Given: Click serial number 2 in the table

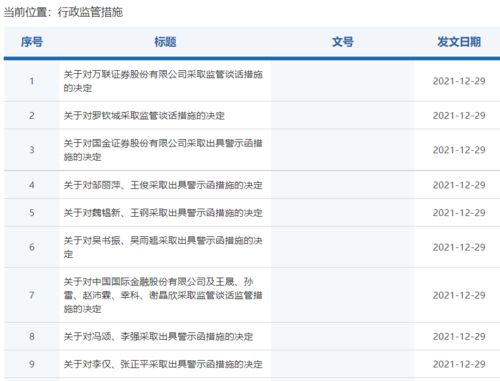Looking at the screenshot, I should 32,116.
